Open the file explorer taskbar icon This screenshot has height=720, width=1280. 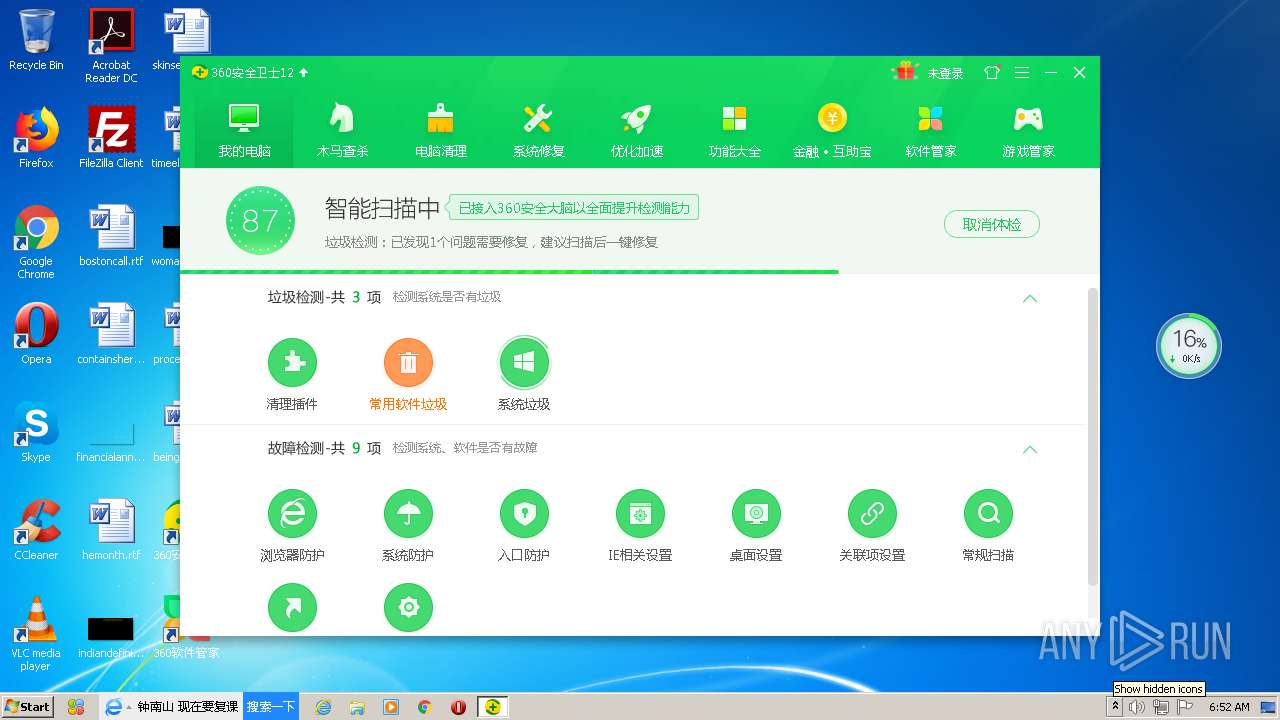click(357, 707)
